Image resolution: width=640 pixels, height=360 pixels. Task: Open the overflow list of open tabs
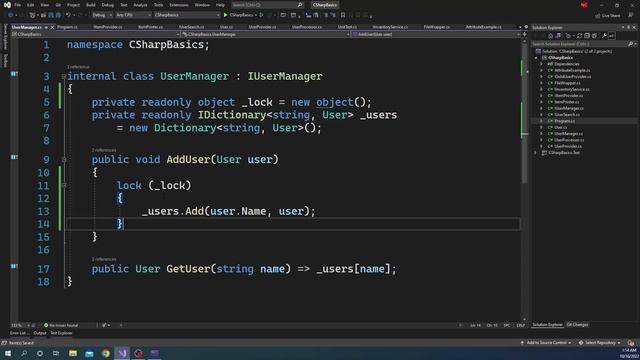click(520, 27)
